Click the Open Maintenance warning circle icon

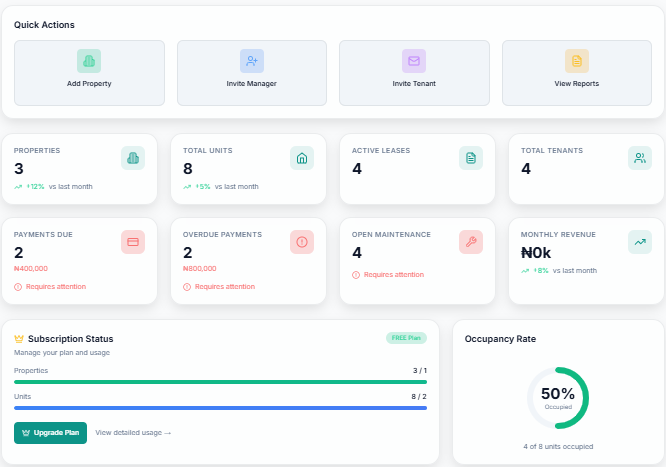(356, 275)
